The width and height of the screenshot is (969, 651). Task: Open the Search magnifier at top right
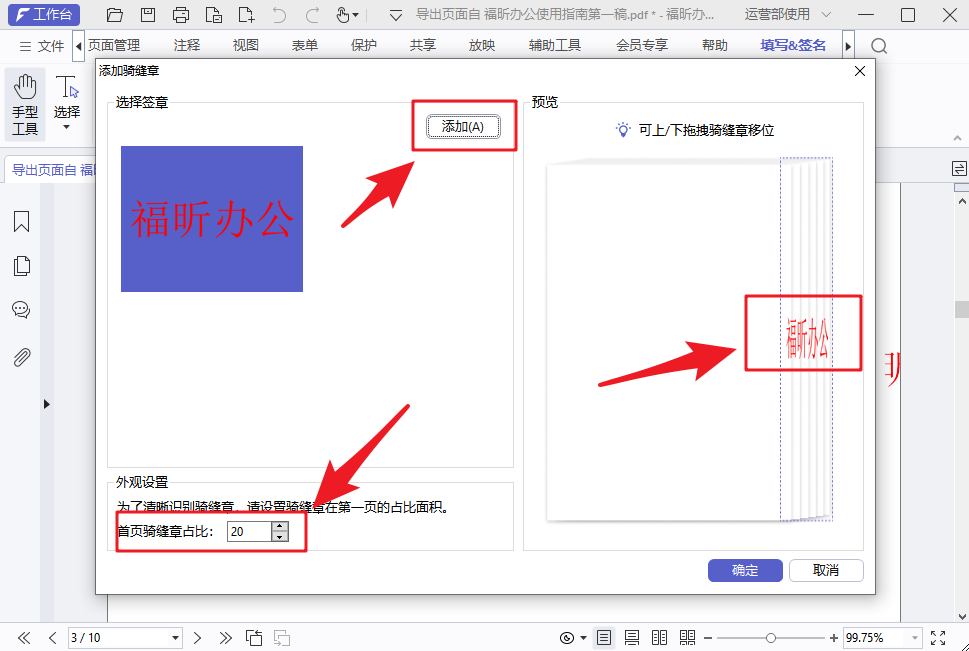coord(879,45)
